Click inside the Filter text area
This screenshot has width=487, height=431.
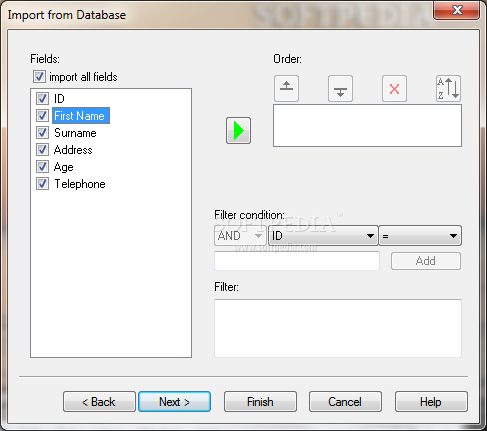(x=338, y=328)
